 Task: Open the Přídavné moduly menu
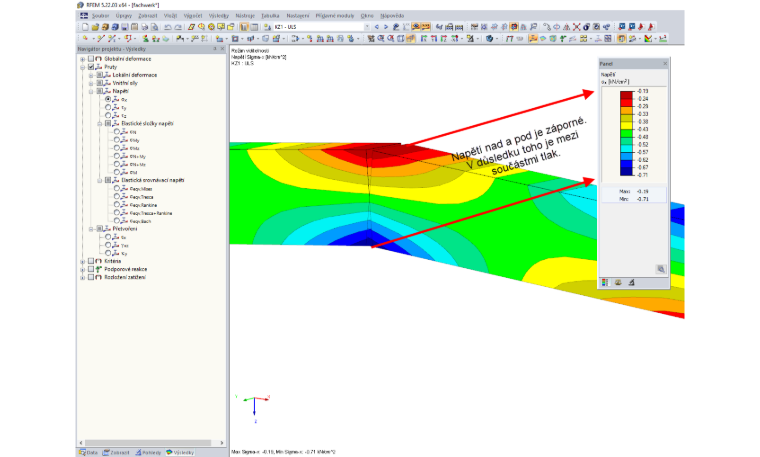click(334, 16)
